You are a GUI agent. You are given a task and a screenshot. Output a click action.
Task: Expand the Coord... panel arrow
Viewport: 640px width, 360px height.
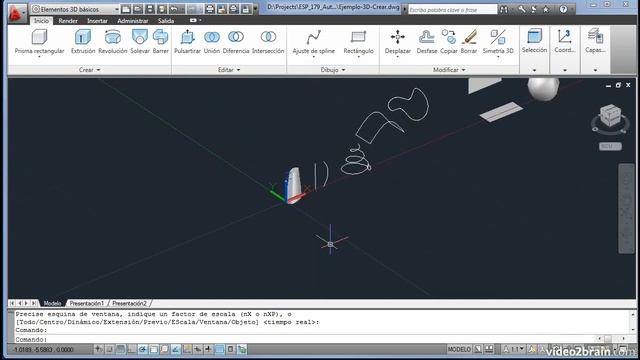click(x=565, y=71)
